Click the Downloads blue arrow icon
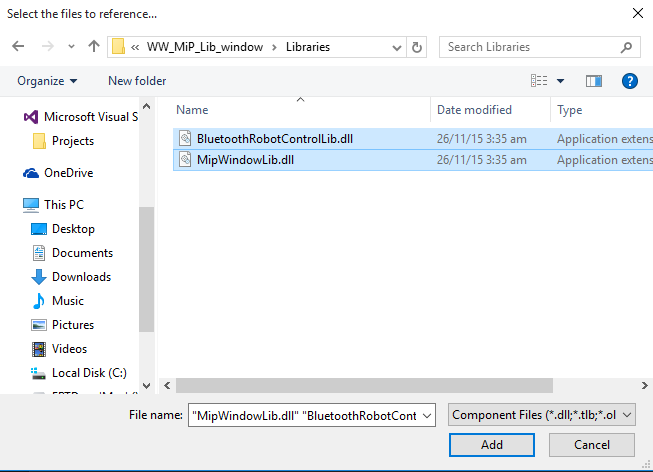 tap(39, 277)
